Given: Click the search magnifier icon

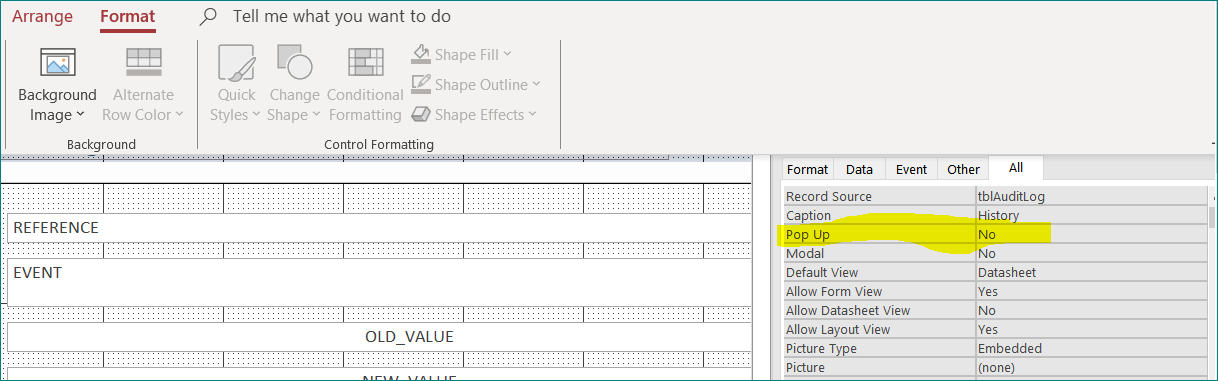Looking at the screenshot, I should click(208, 16).
